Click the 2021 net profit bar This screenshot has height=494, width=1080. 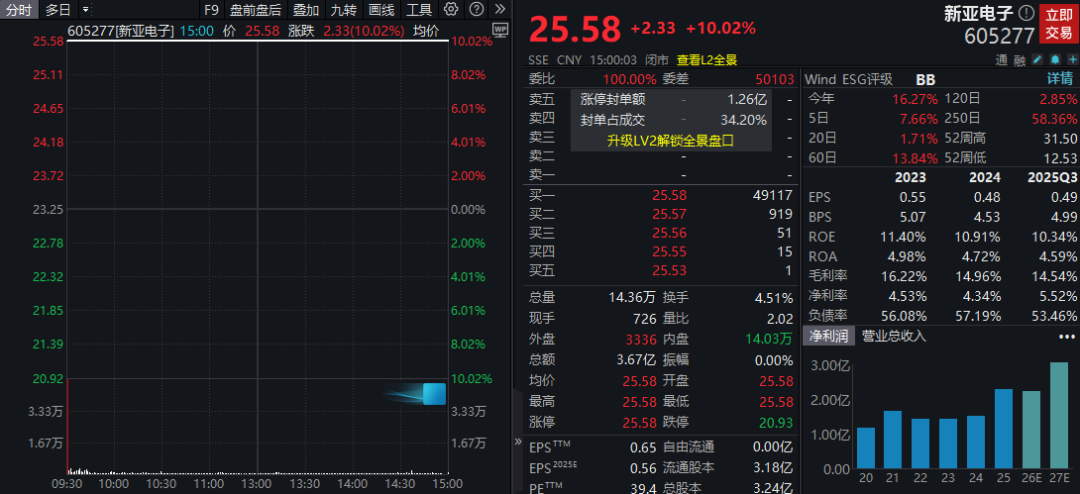[893, 440]
